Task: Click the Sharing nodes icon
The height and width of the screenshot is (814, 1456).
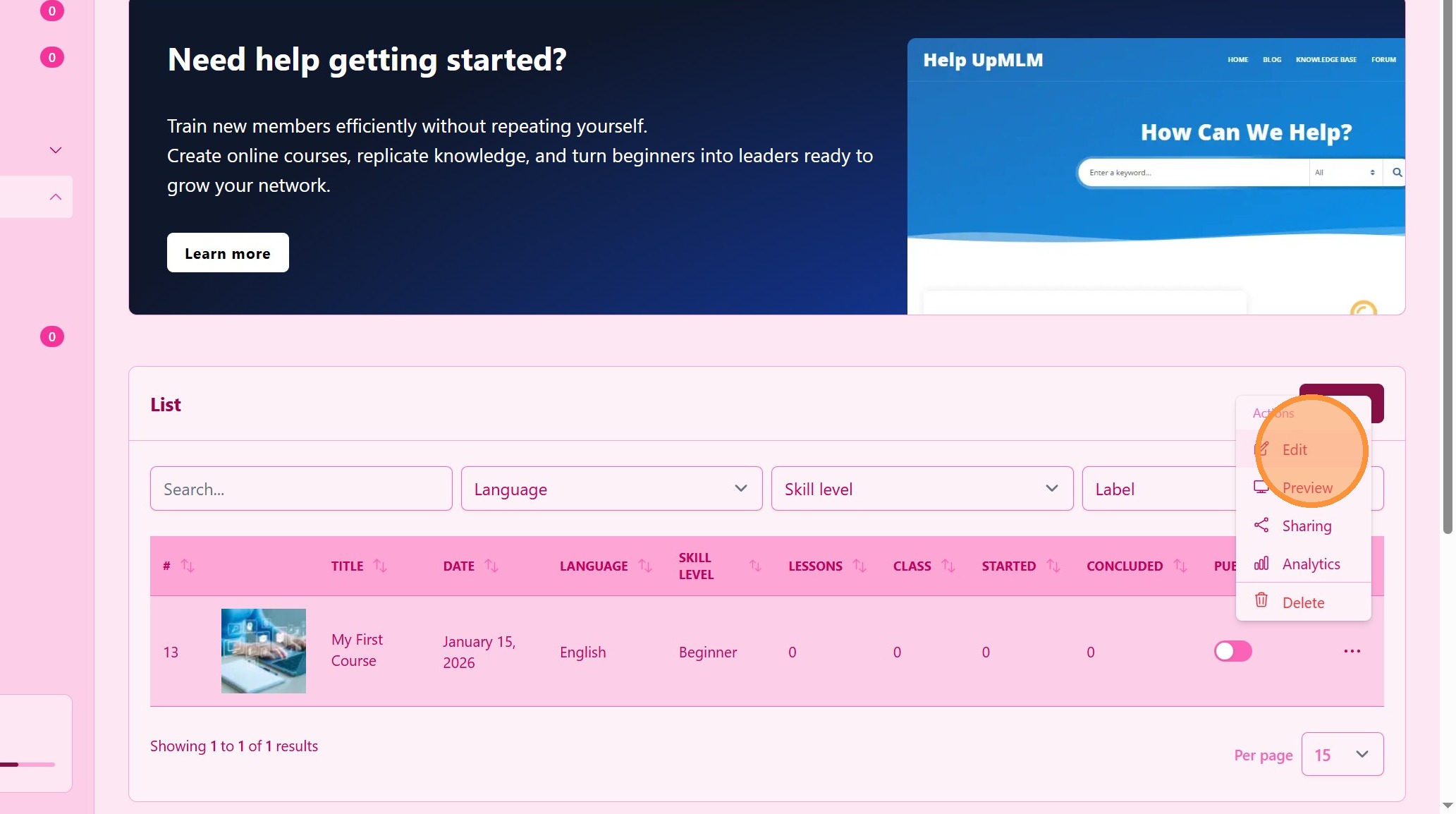Action: [1261, 526]
